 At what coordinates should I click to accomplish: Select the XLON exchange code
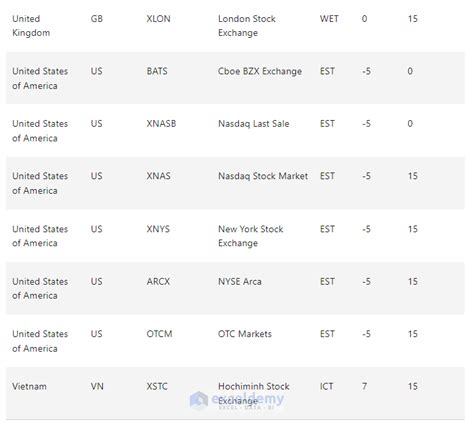pos(158,19)
